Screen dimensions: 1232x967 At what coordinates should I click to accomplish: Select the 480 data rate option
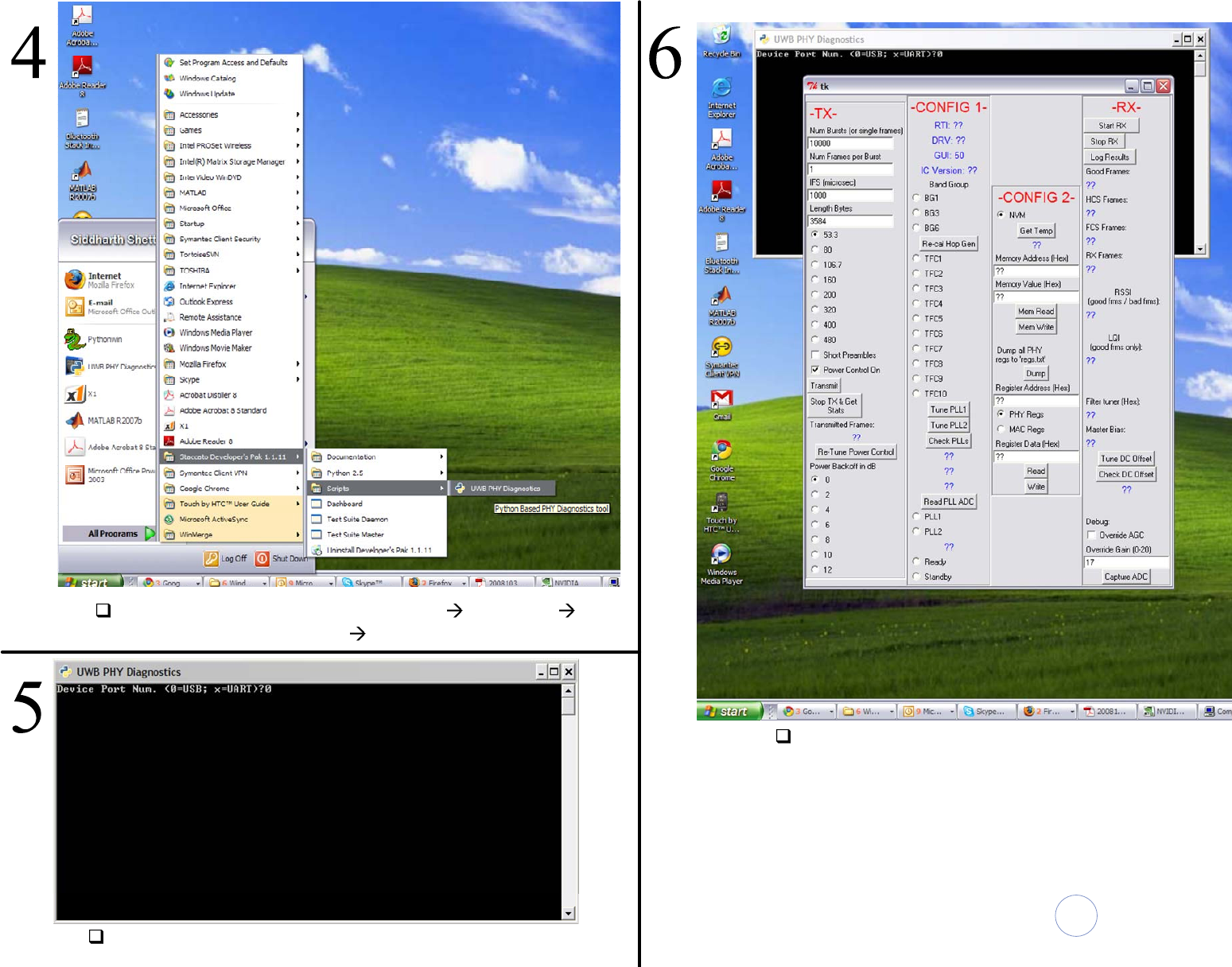coord(814,340)
